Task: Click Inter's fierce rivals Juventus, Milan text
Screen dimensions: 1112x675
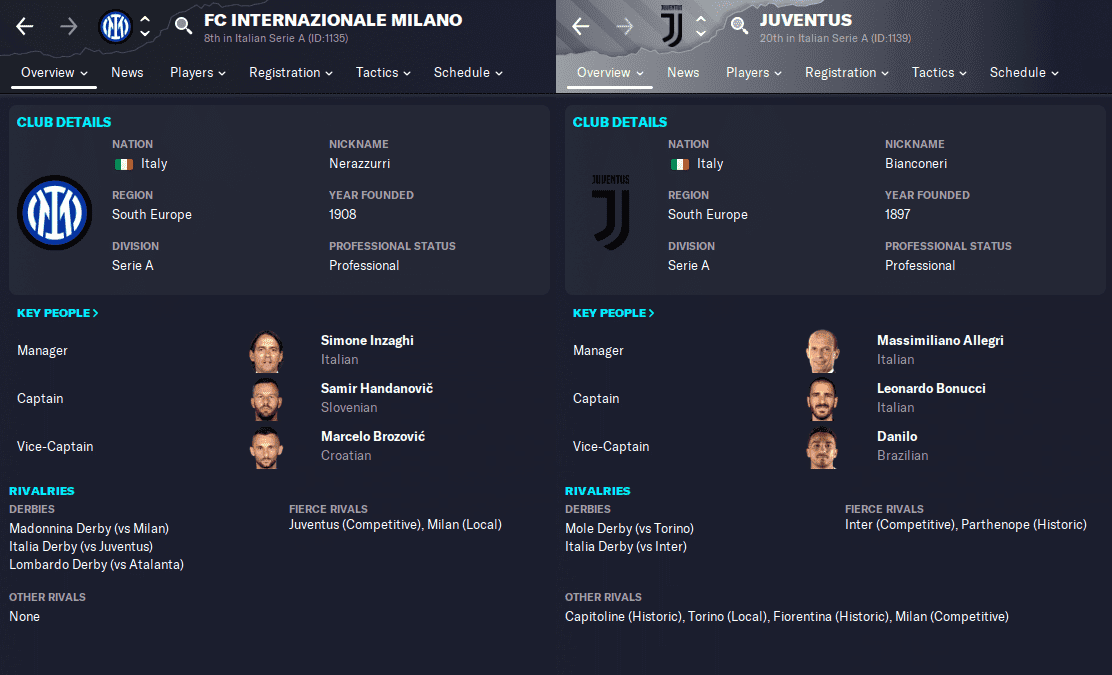Action: coord(395,525)
